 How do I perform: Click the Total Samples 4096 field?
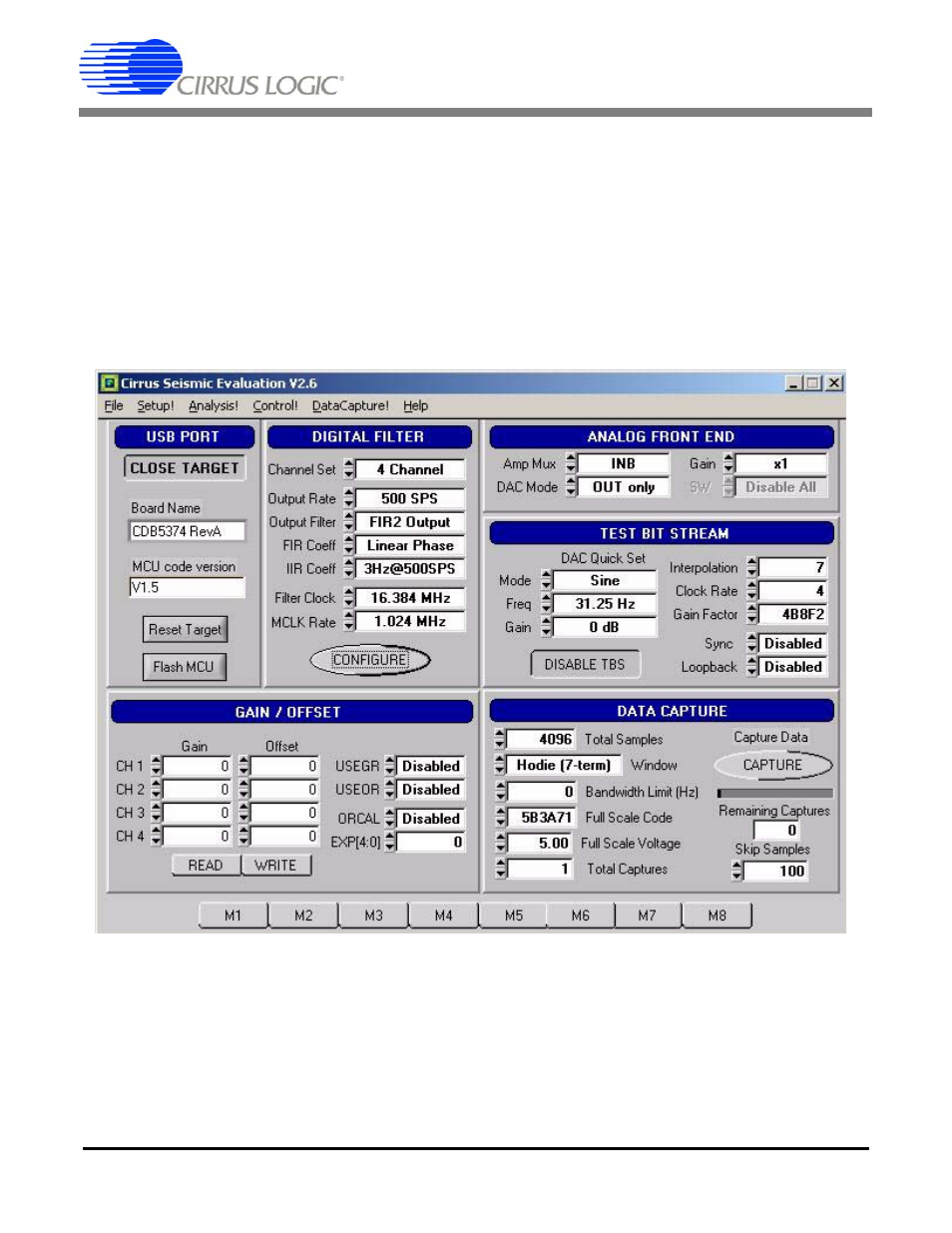(540, 740)
